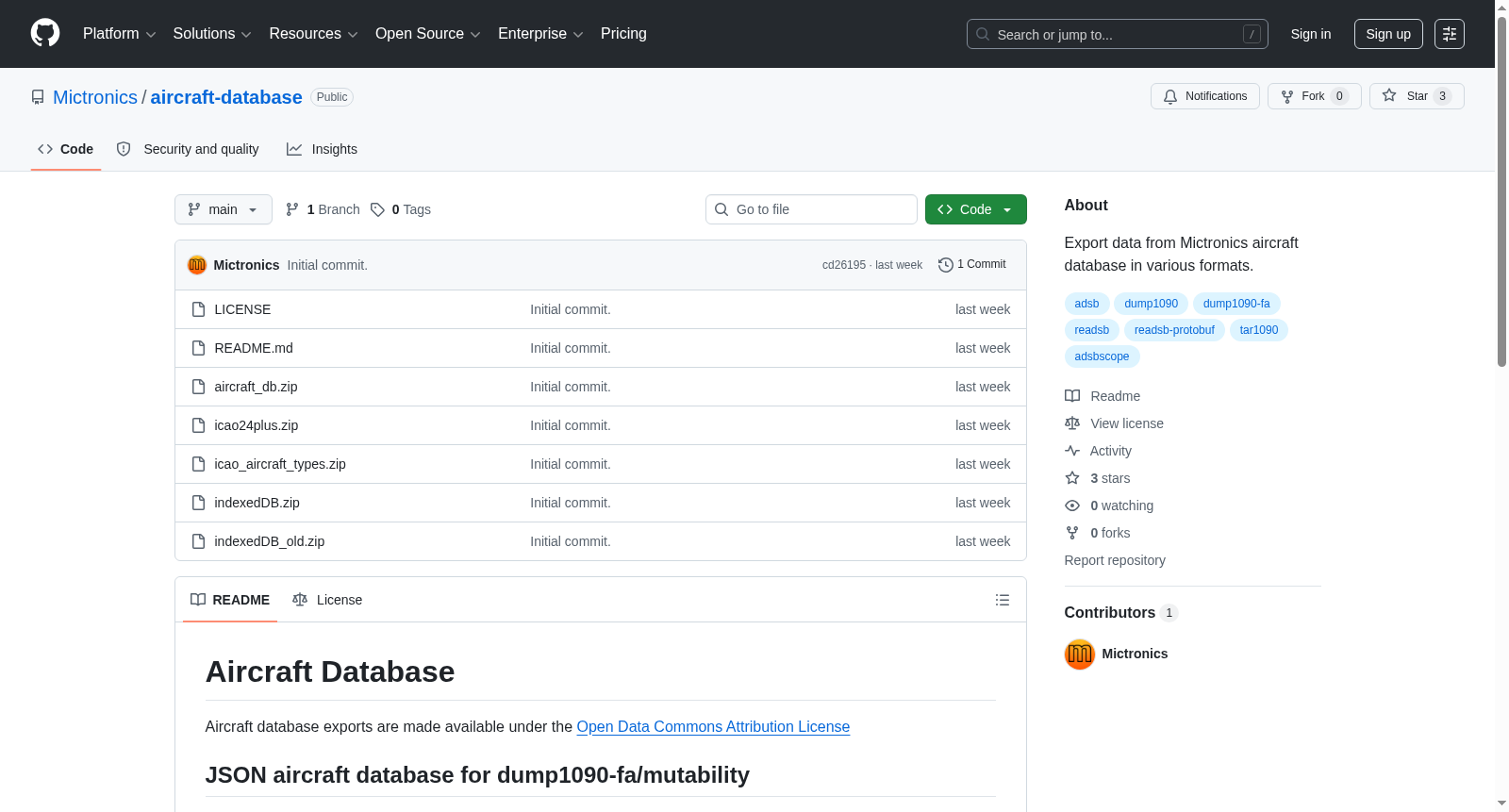
Task: Open the GitHub homepage logo
Action: pyautogui.click(x=45, y=34)
